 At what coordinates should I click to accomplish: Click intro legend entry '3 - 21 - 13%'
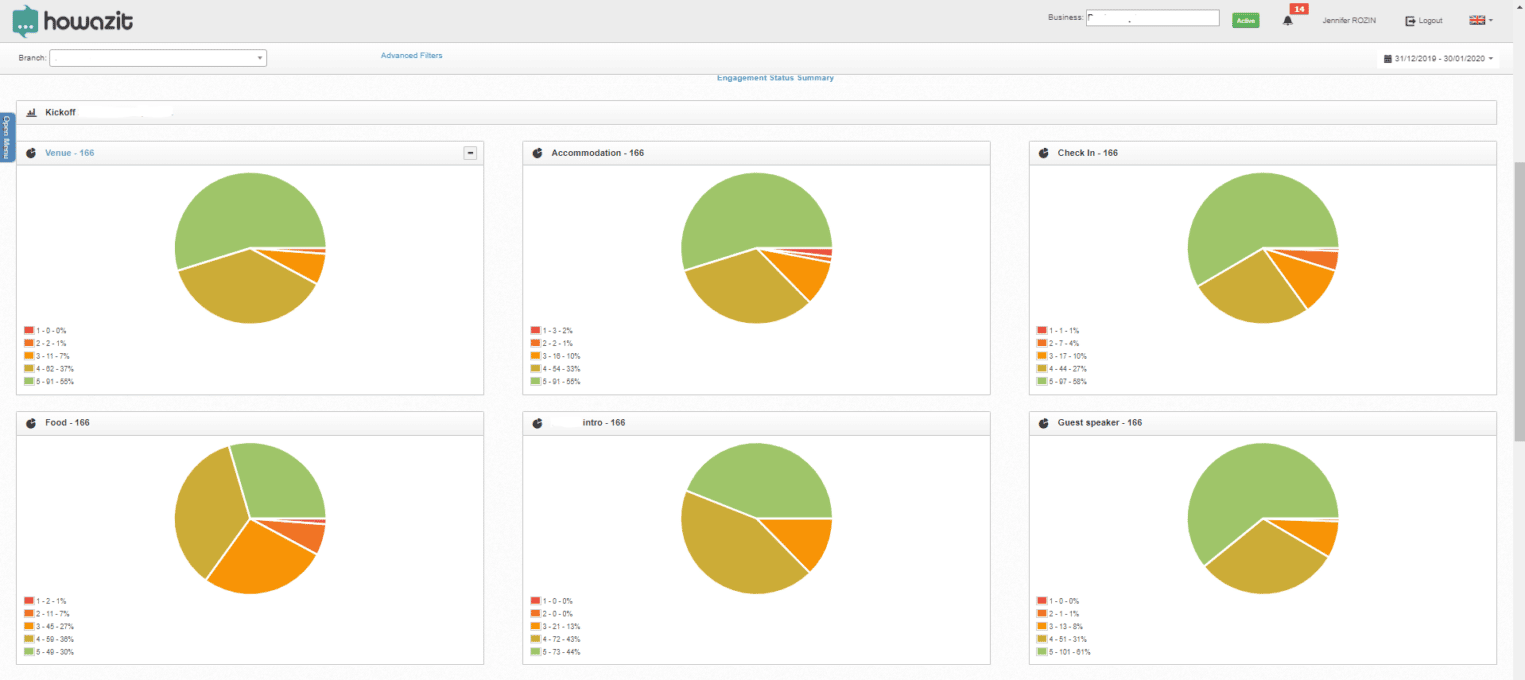pos(555,626)
